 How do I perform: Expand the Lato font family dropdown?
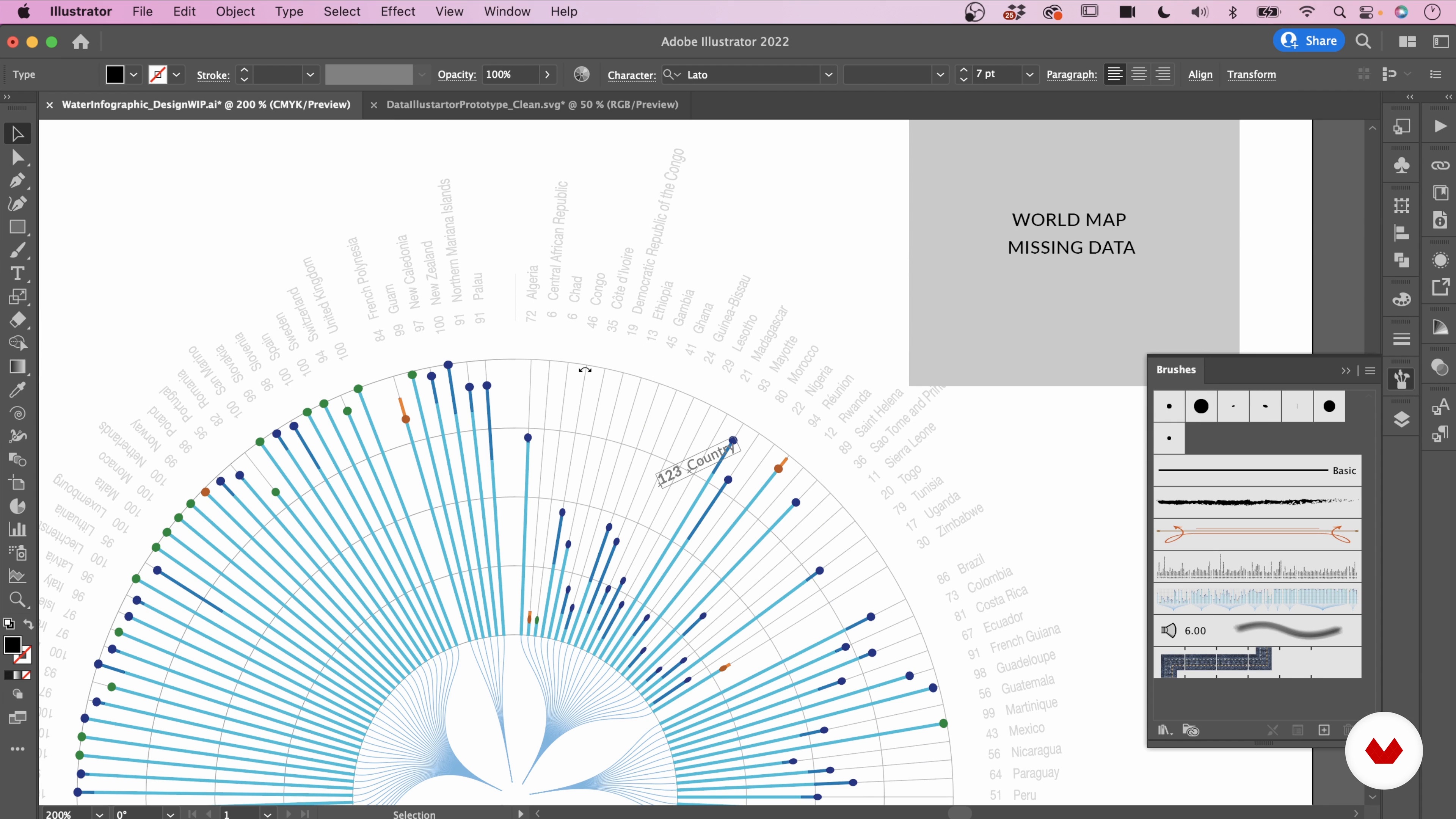828,75
